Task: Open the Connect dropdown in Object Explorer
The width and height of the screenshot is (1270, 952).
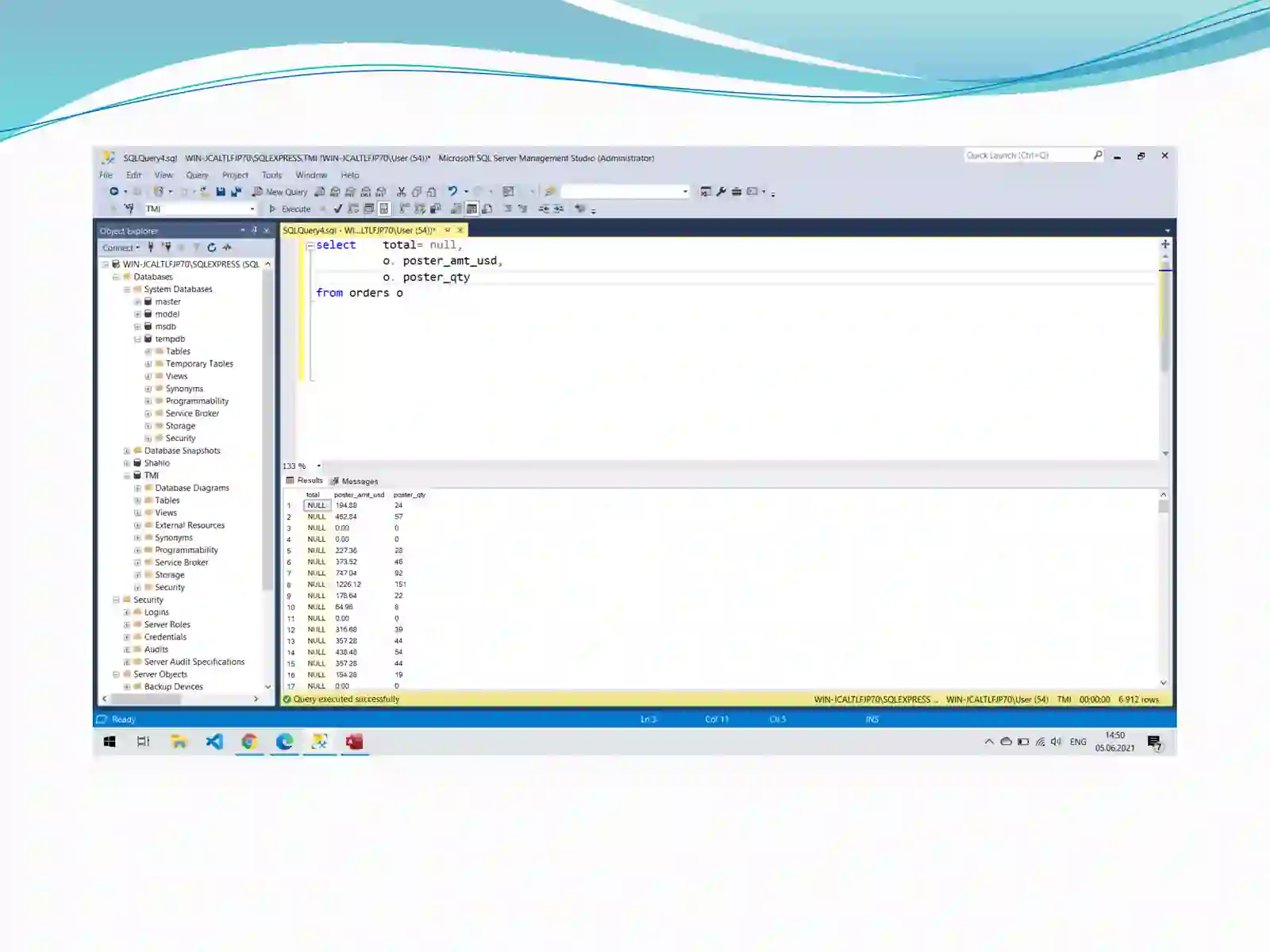Action: click(121, 248)
